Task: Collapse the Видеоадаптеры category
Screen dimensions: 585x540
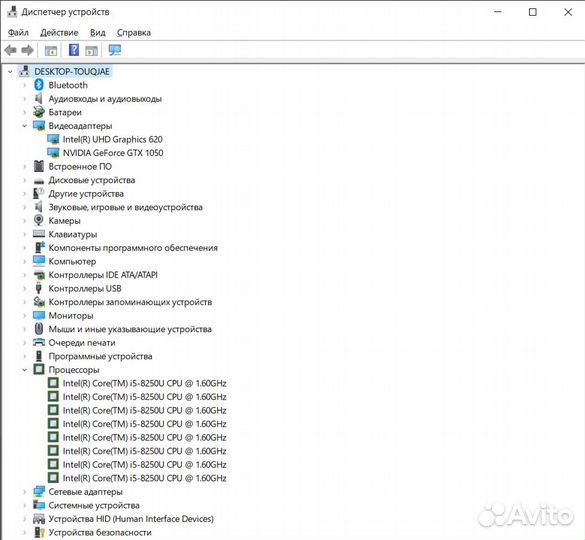Action: pyautogui.click(x=25, y=126)
